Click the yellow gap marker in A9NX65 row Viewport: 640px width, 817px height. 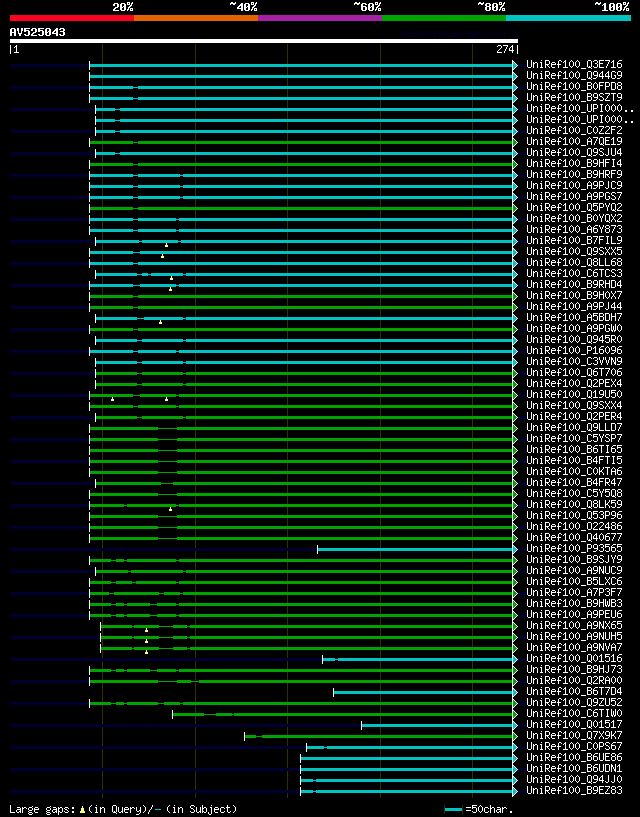[x=146, y=630]
